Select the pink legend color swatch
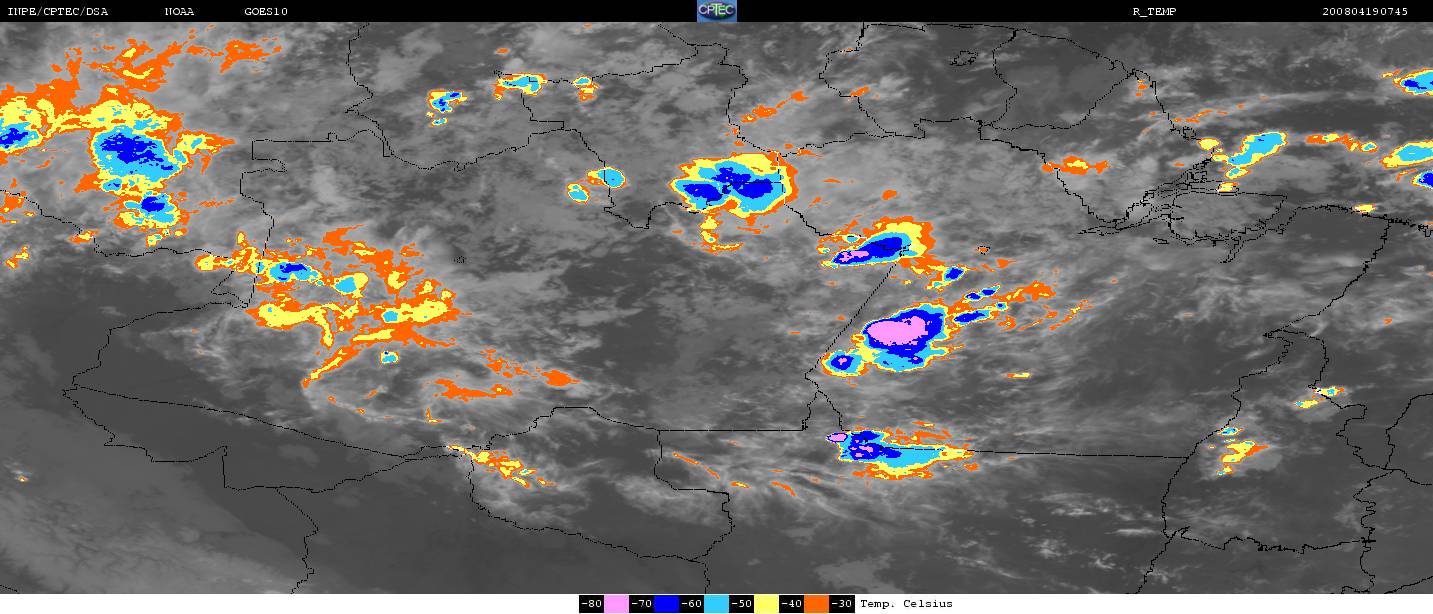Screen dimensions: 1433x614 616,604
